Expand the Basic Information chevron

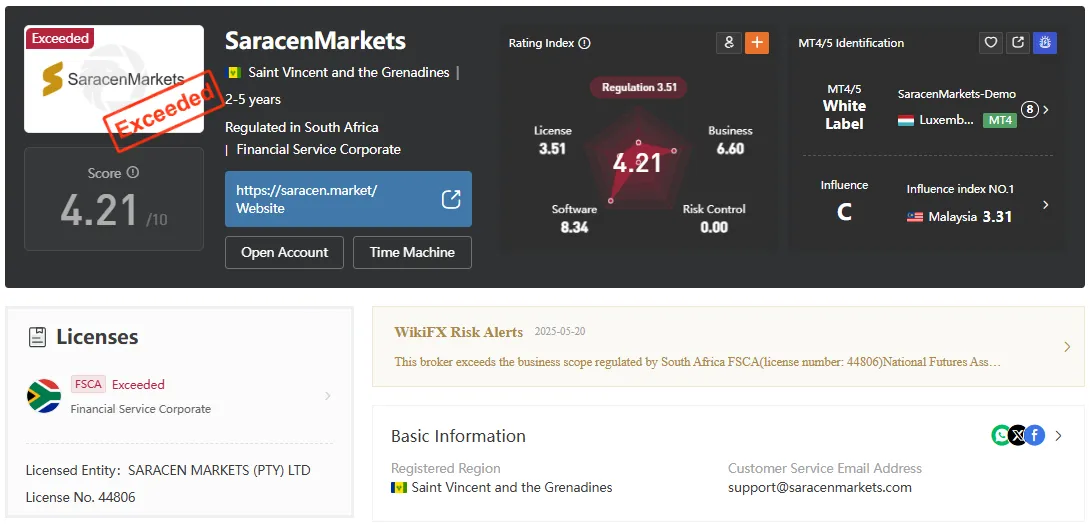pos(1059,436)
